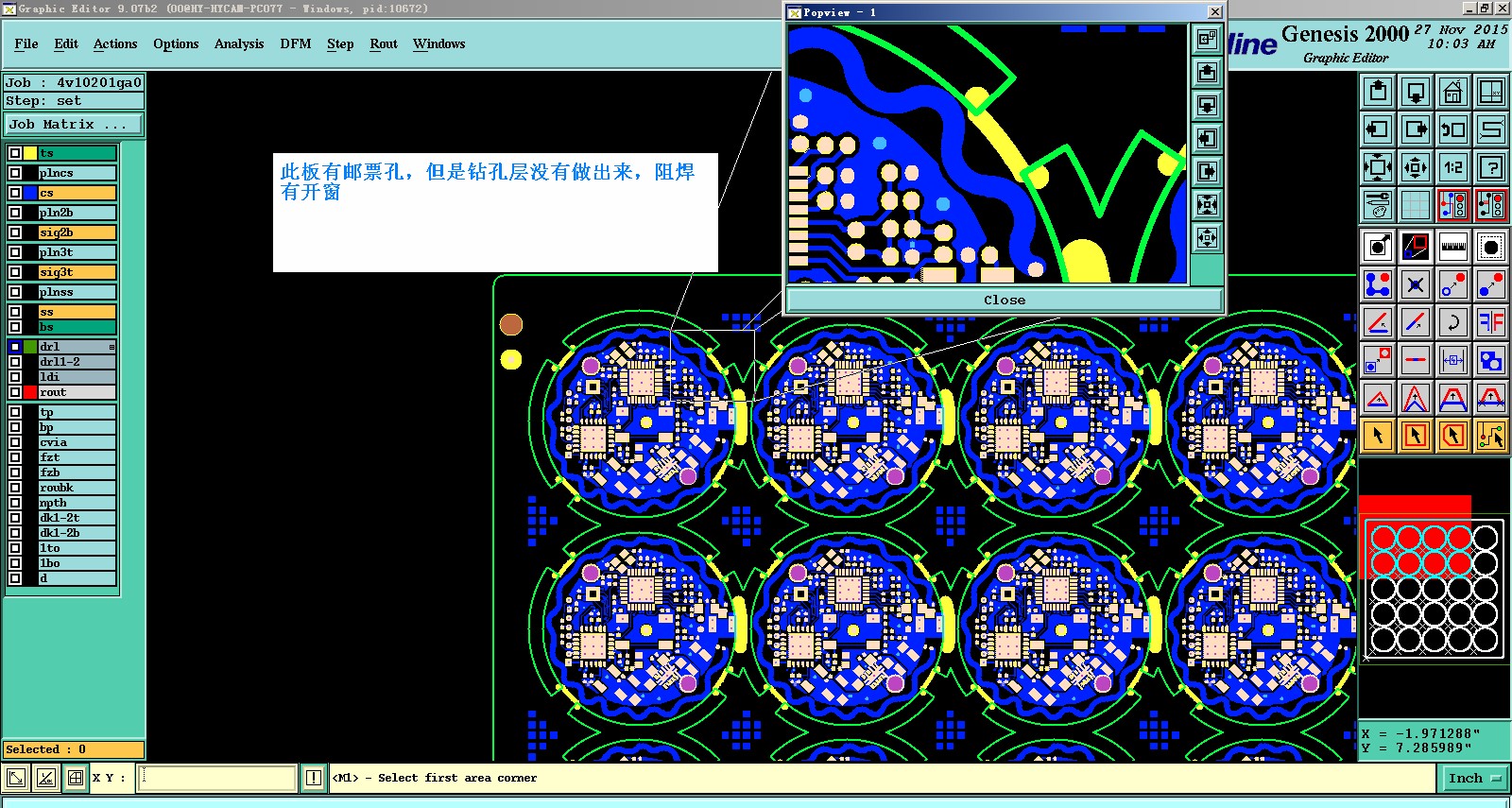The image size is (1512, 808).
Task: Select the polygon area select arrow tool
Action: [1453, 436]
